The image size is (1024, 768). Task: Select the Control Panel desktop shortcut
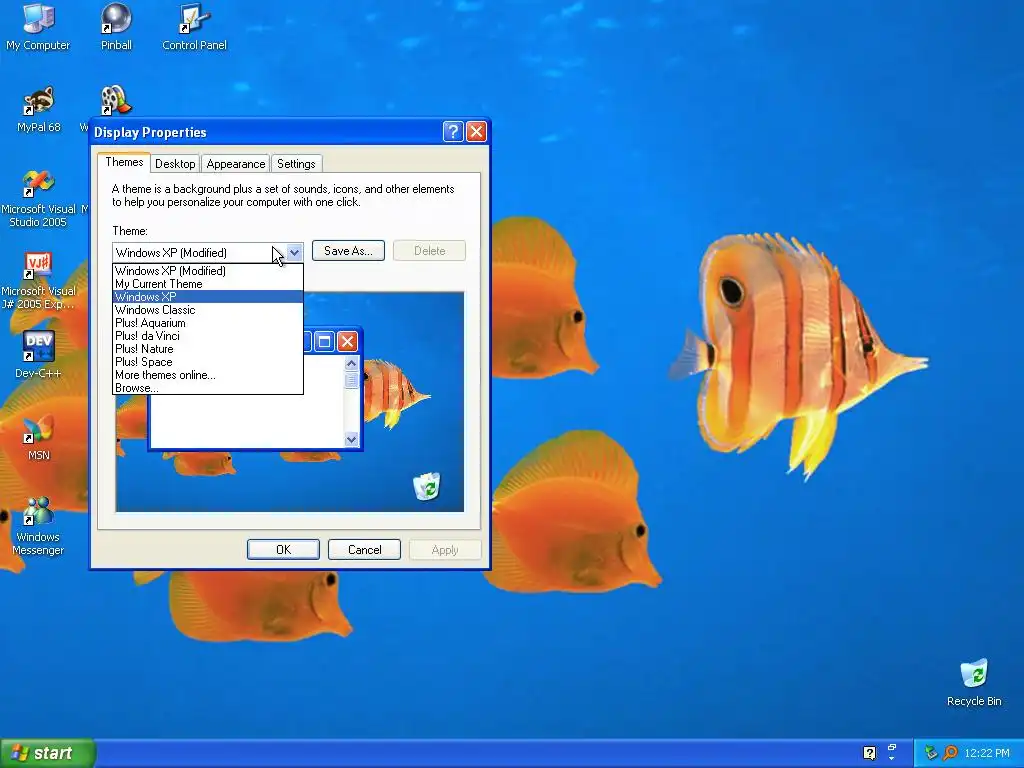tap(194, 26)
